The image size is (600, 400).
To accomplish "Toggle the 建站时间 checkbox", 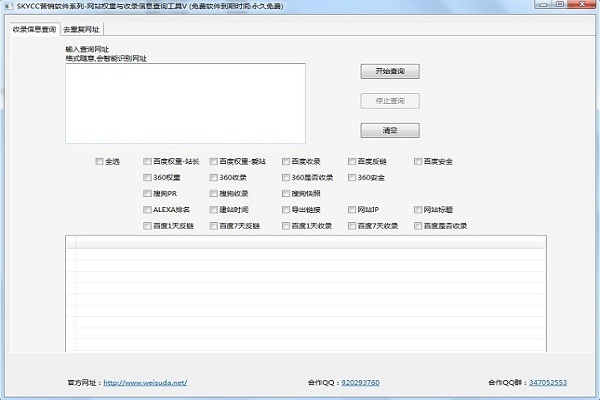I will pyautogui.click(x=214, y=210).
